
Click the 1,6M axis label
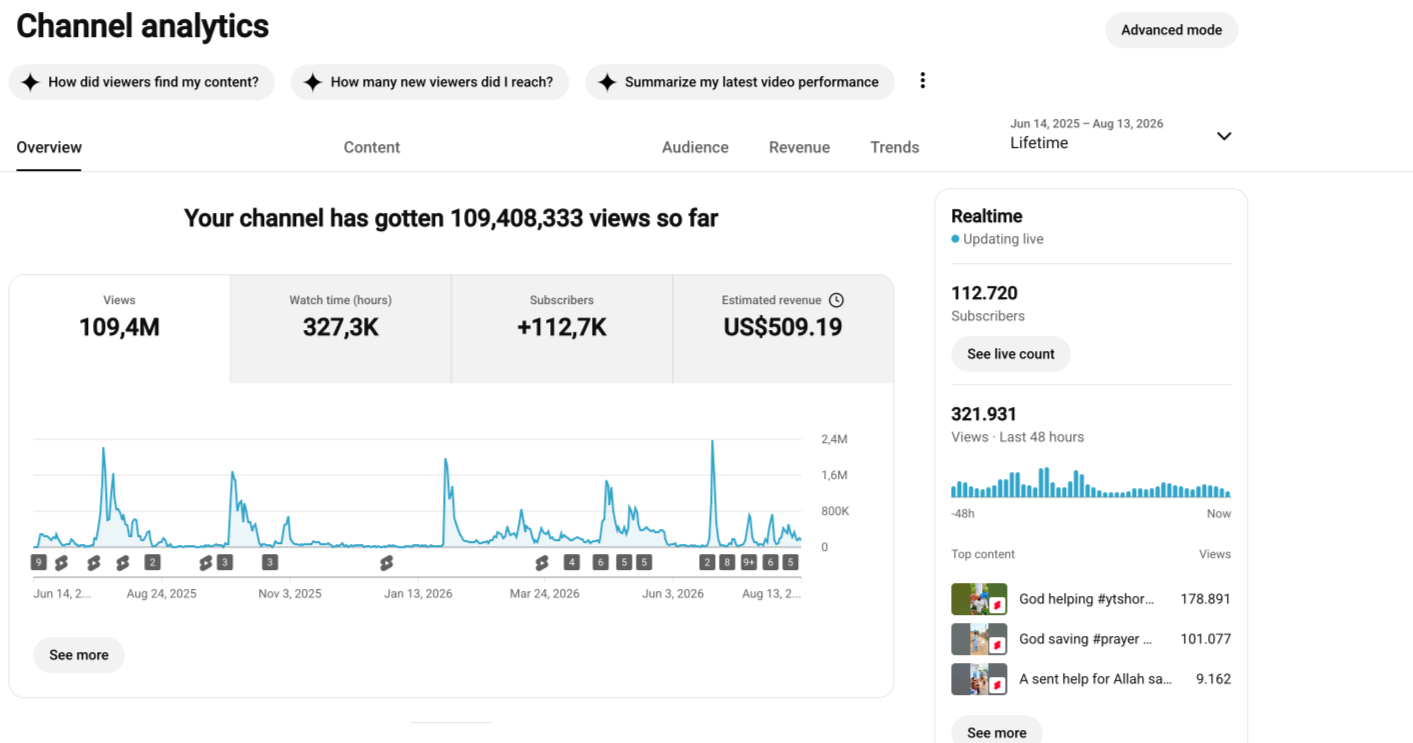[834, 475]
